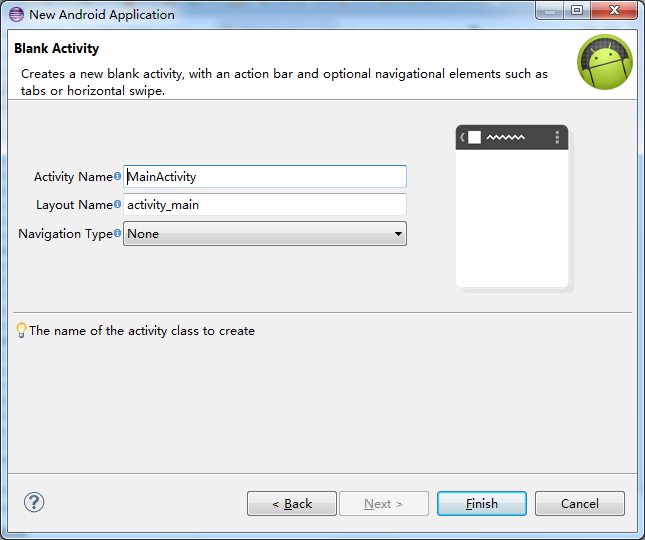Open help via question mark icon
The width and height of the screenshot is (645, 540).
coord(34,502)
